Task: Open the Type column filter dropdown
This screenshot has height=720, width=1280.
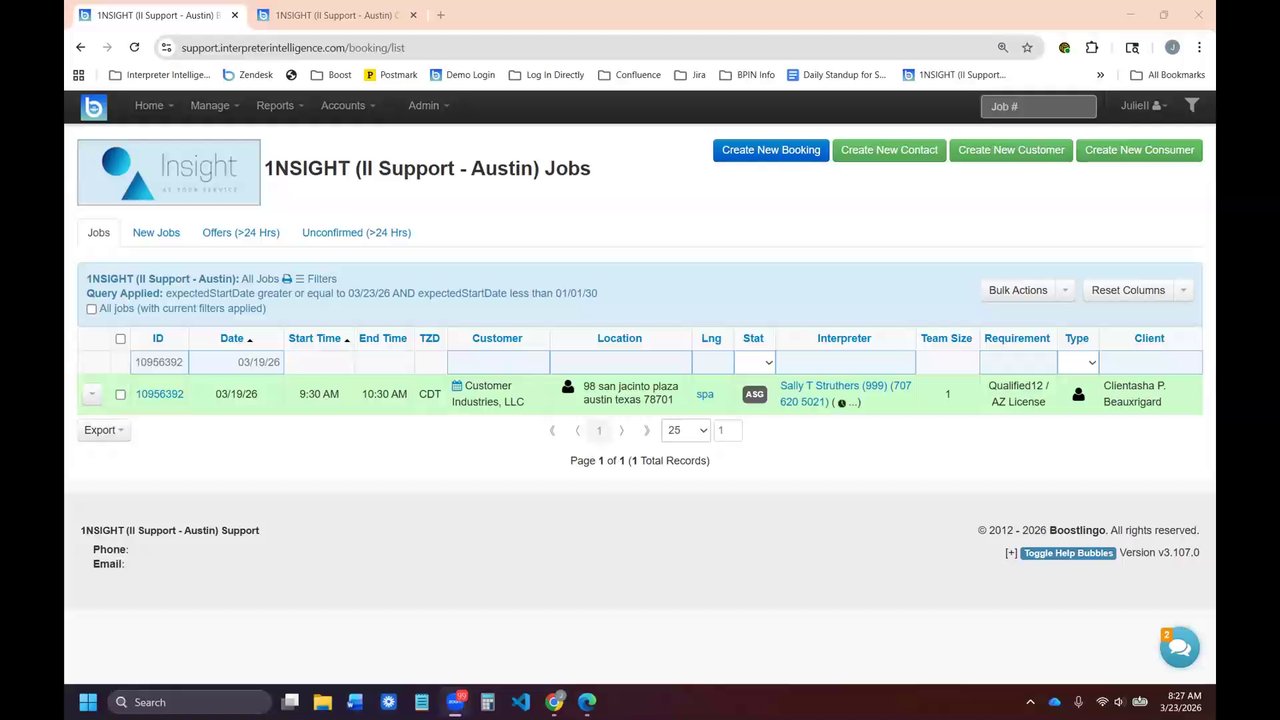Action: point(1078,362)
